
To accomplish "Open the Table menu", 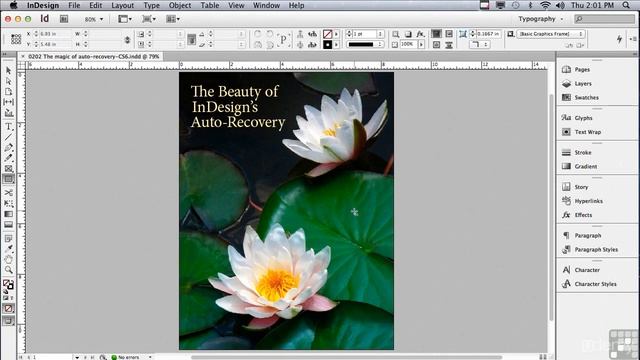I will coord(210,5).
